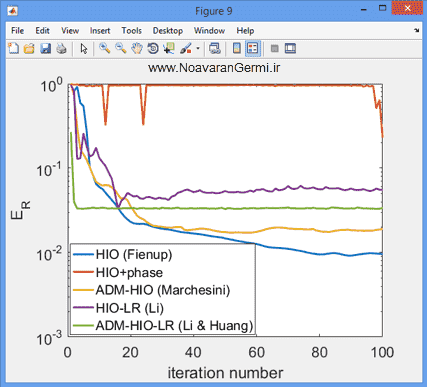Close the Figure 9 window
This screenshot has height=387, width=427.
click(407, 8)
